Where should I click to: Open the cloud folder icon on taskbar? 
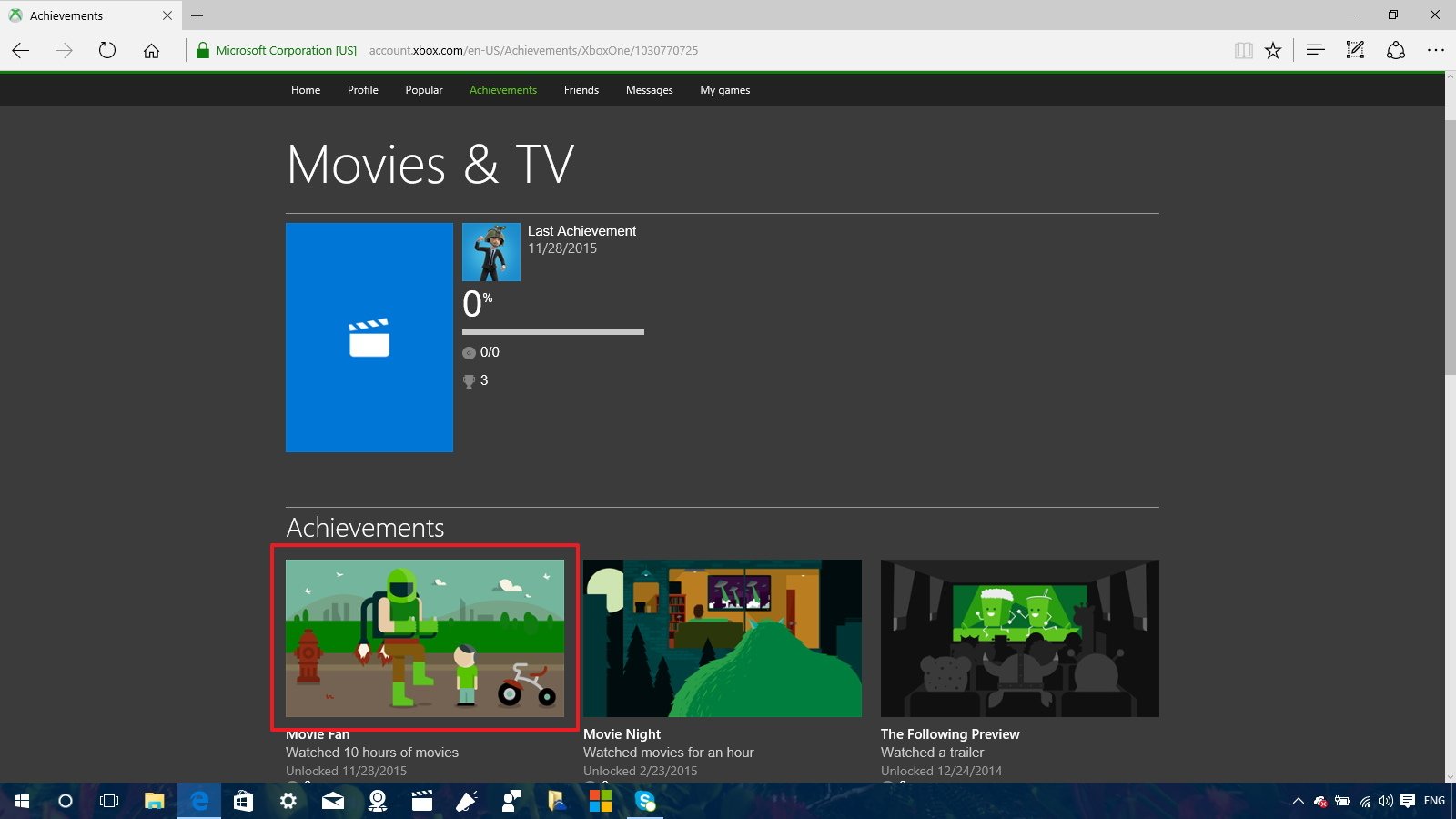[x=556, y=801]
